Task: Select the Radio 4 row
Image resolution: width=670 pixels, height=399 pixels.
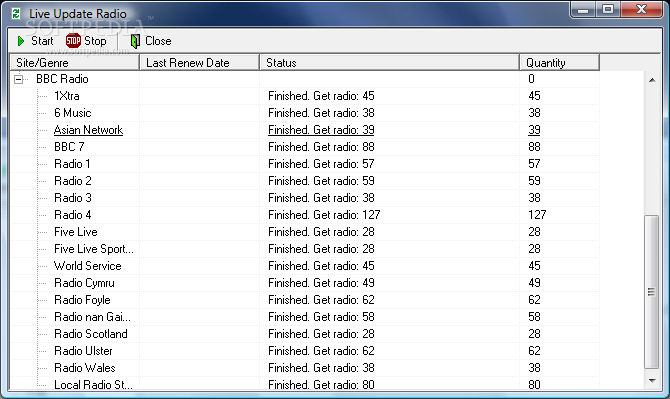Action: click(x=305, y=215)
